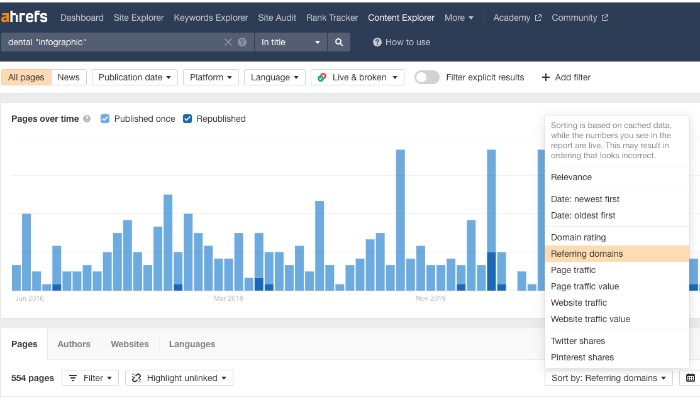Enable Filter explicit results switch

[x=427, y=77]
